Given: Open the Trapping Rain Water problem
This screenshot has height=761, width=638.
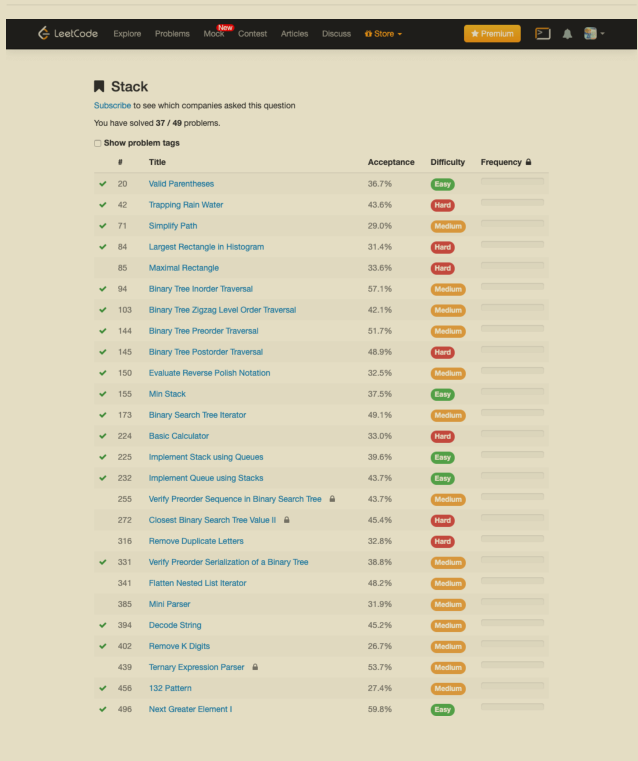Looking at the screenshot, I should coord(186,205).
